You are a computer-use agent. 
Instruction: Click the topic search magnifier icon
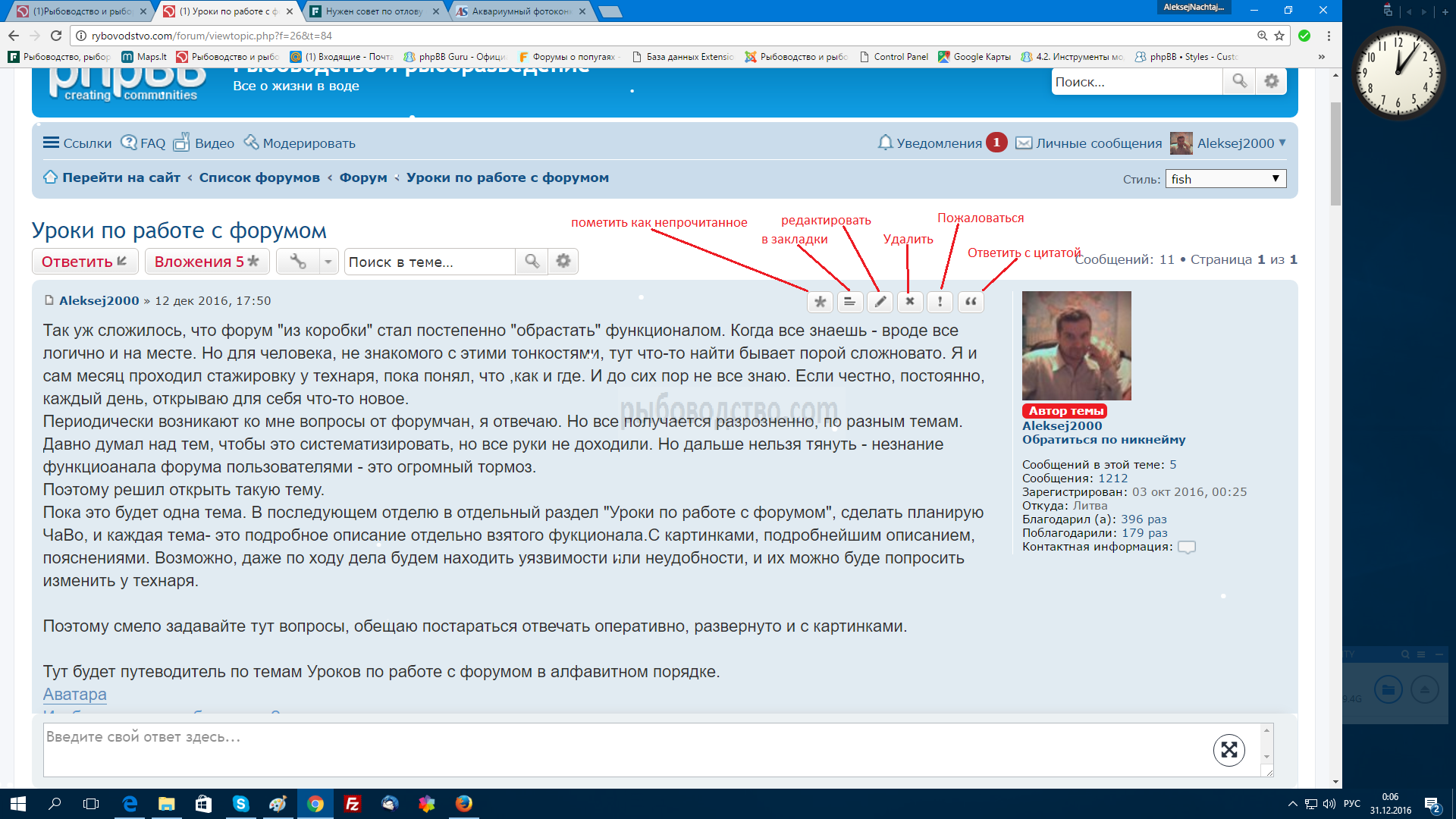tap(532, 262)
